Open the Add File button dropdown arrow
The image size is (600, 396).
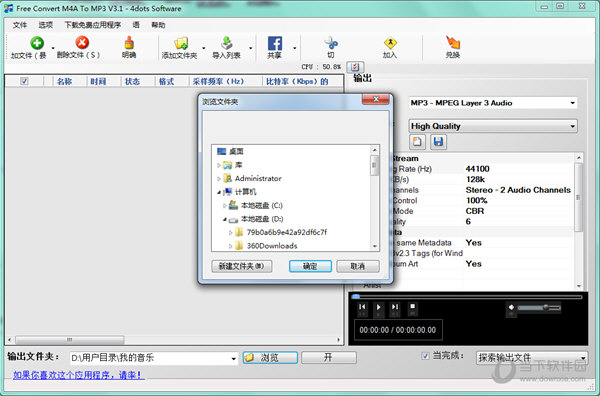coord(53,48)
